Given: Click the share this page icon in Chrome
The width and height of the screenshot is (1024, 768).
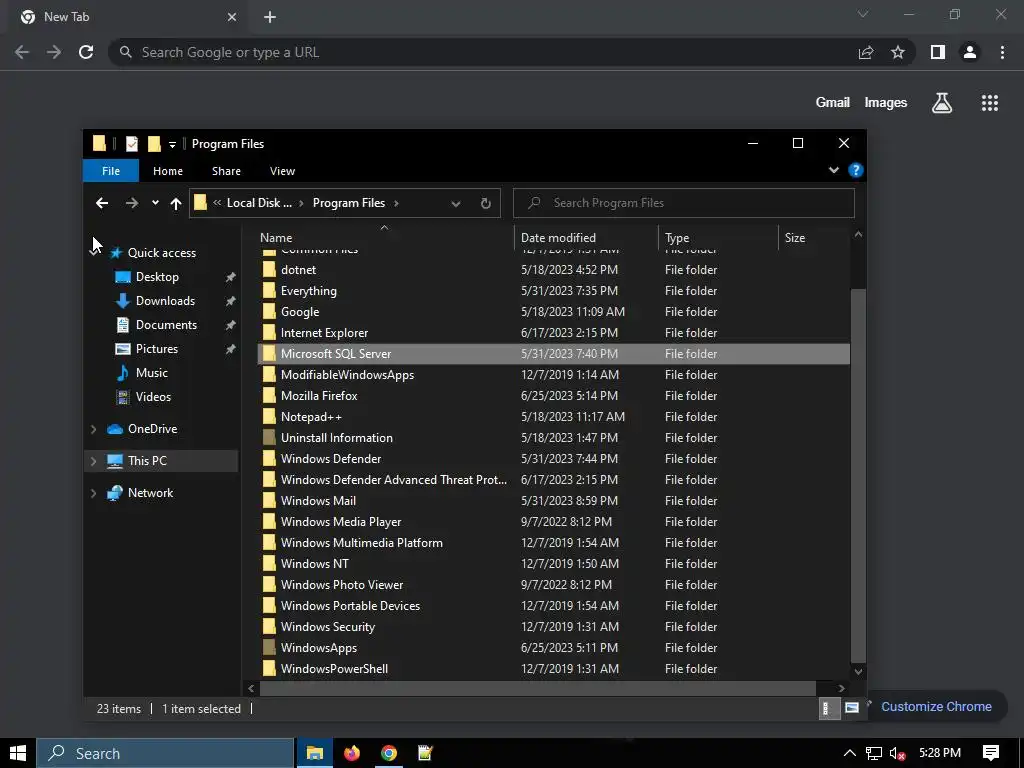Looking at the screenshot, I should click(866, 52).
